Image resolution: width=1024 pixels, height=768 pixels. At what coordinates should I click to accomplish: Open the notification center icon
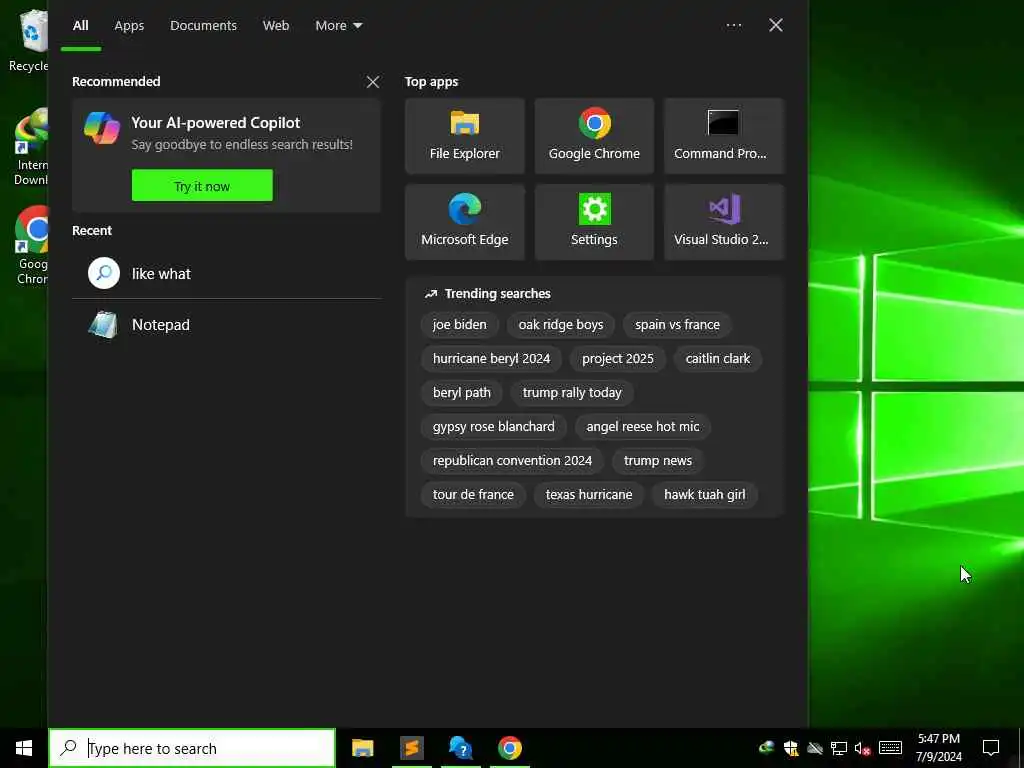[x=991, y=748]
